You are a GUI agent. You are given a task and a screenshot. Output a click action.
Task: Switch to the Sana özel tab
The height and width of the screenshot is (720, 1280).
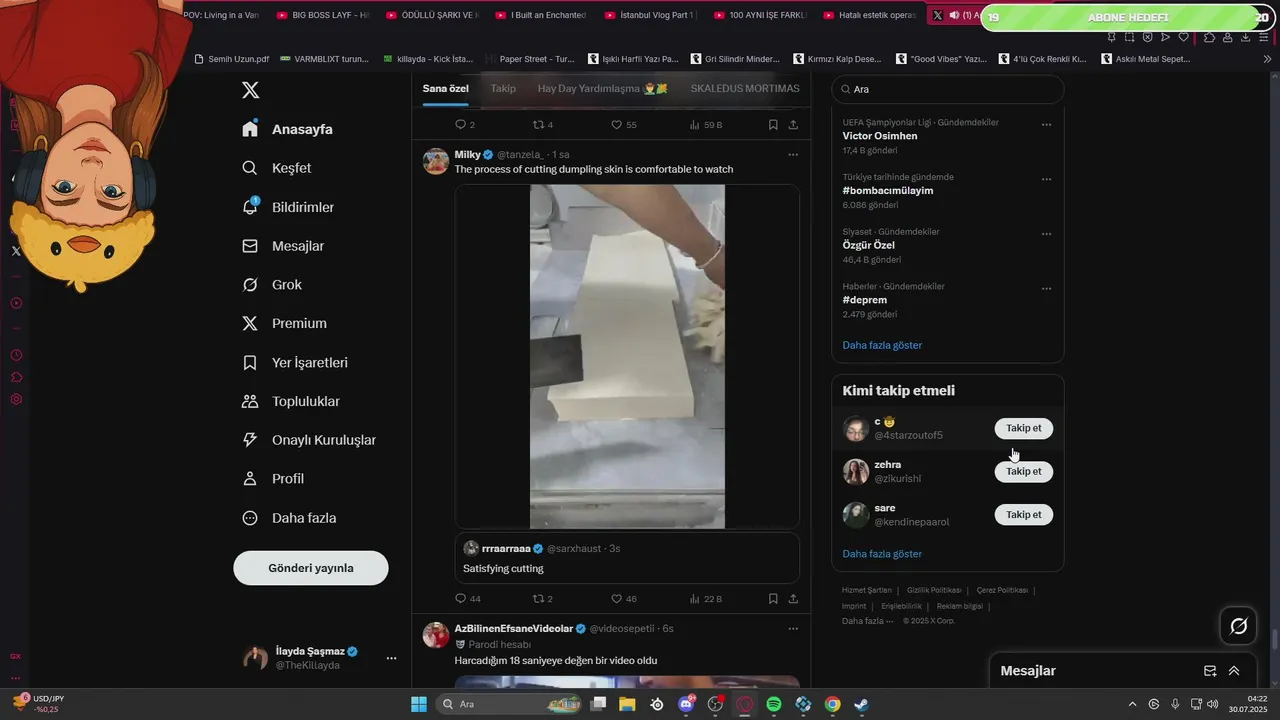click(446, 88)
